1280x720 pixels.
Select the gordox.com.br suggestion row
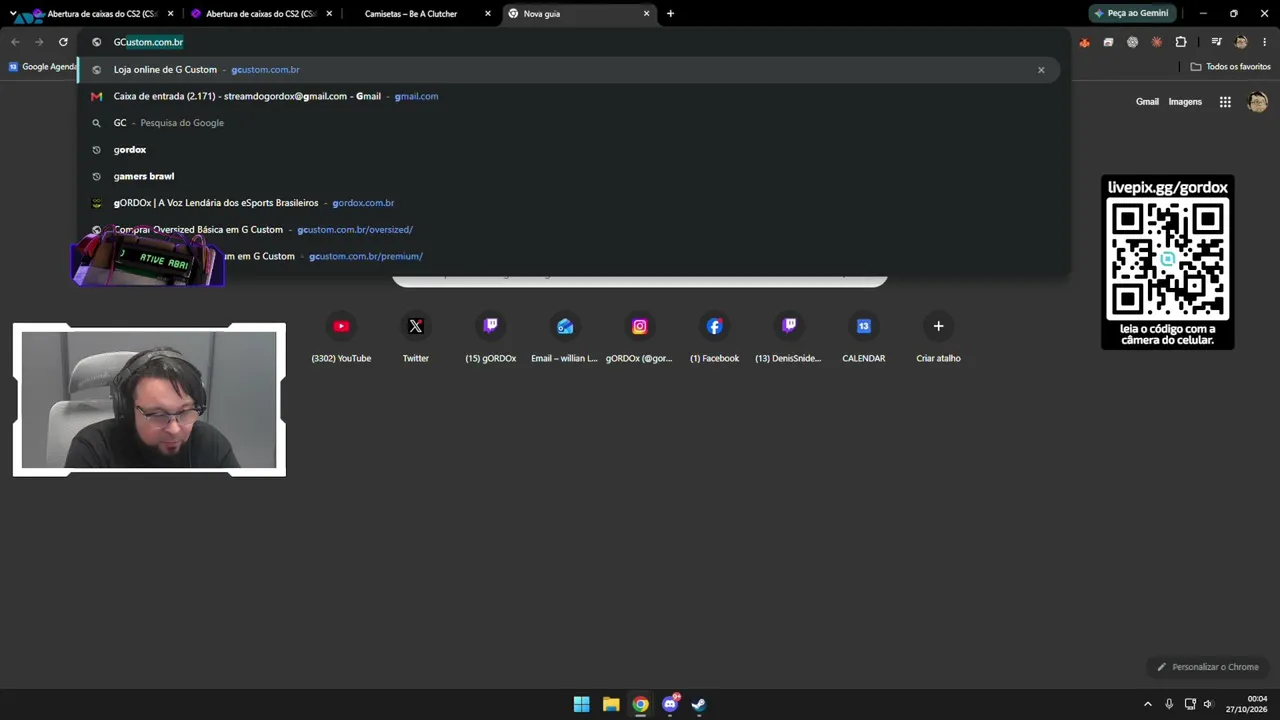568,203
